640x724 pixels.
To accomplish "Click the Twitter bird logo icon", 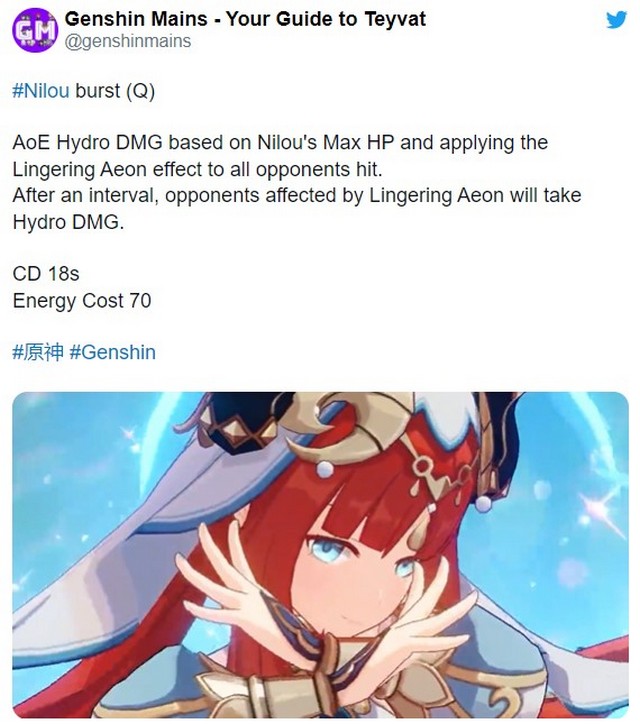I will point(616,20).
